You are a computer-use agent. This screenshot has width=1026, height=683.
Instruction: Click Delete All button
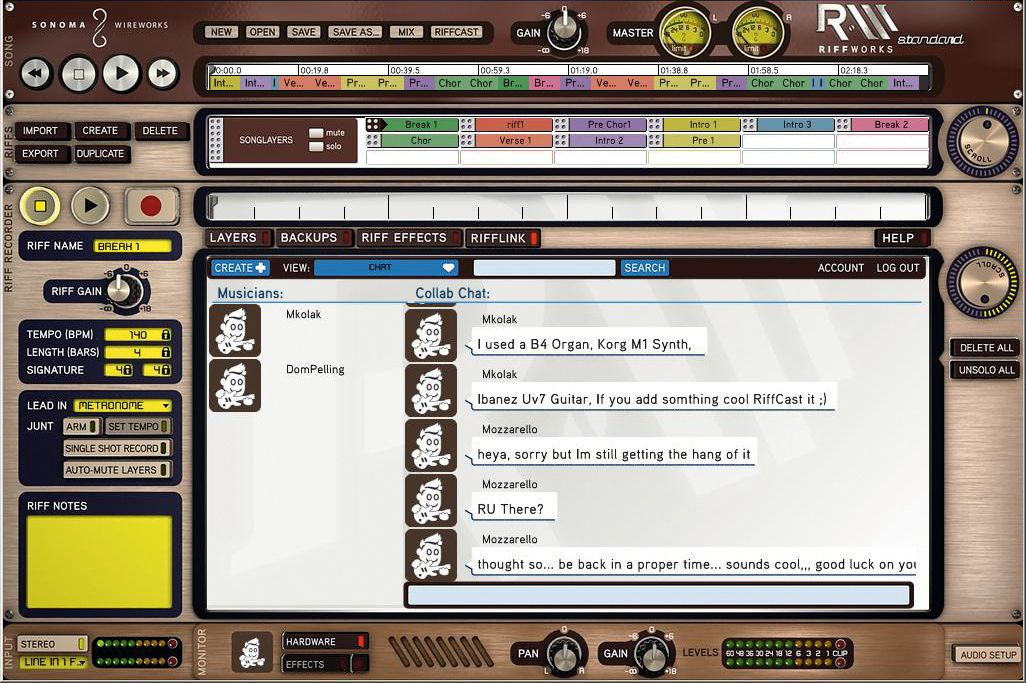pyautogui.click(x=985, y=348)
